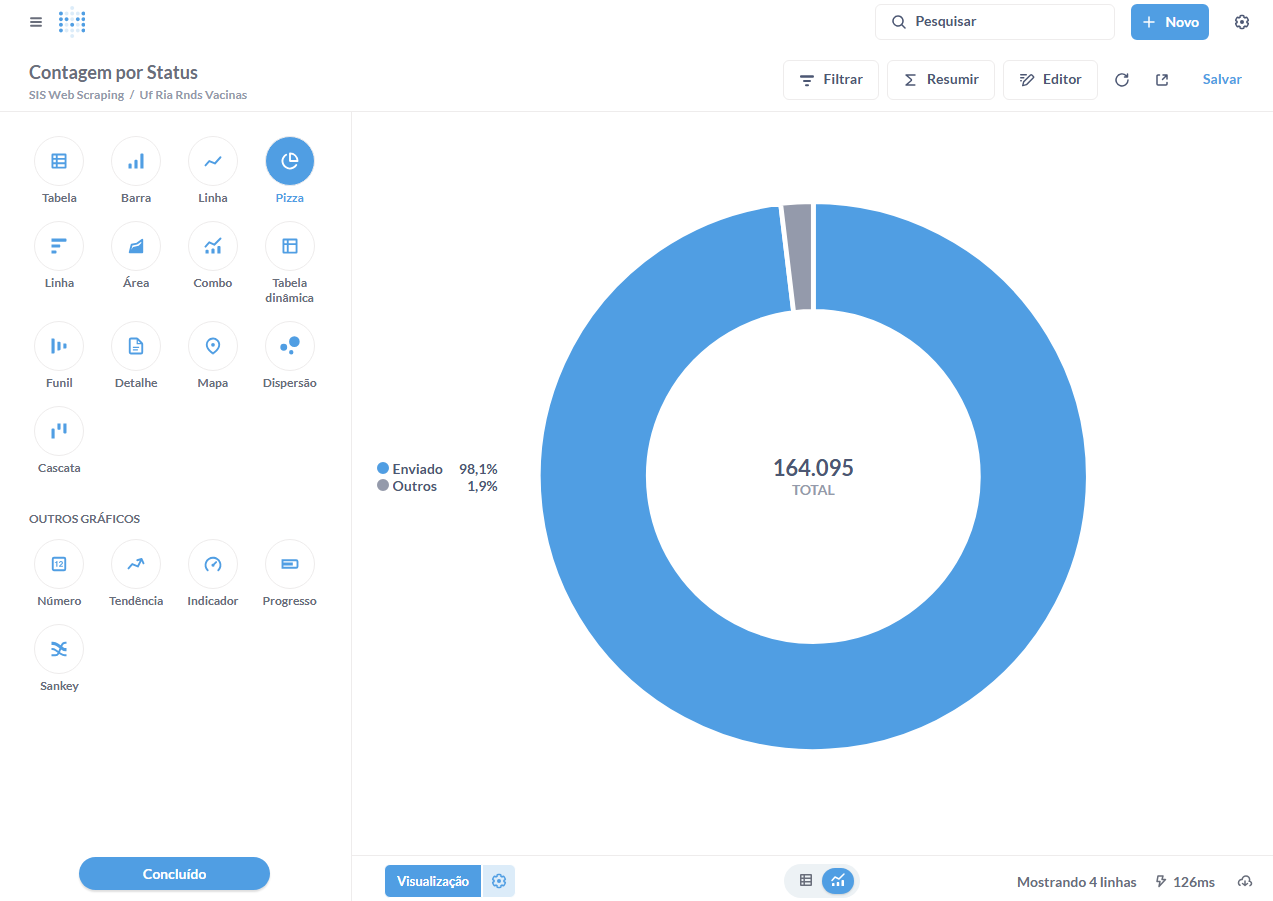Choose the Dispersão scatter chart
This screenshot has height=901, width=1273.
(290, 346)
